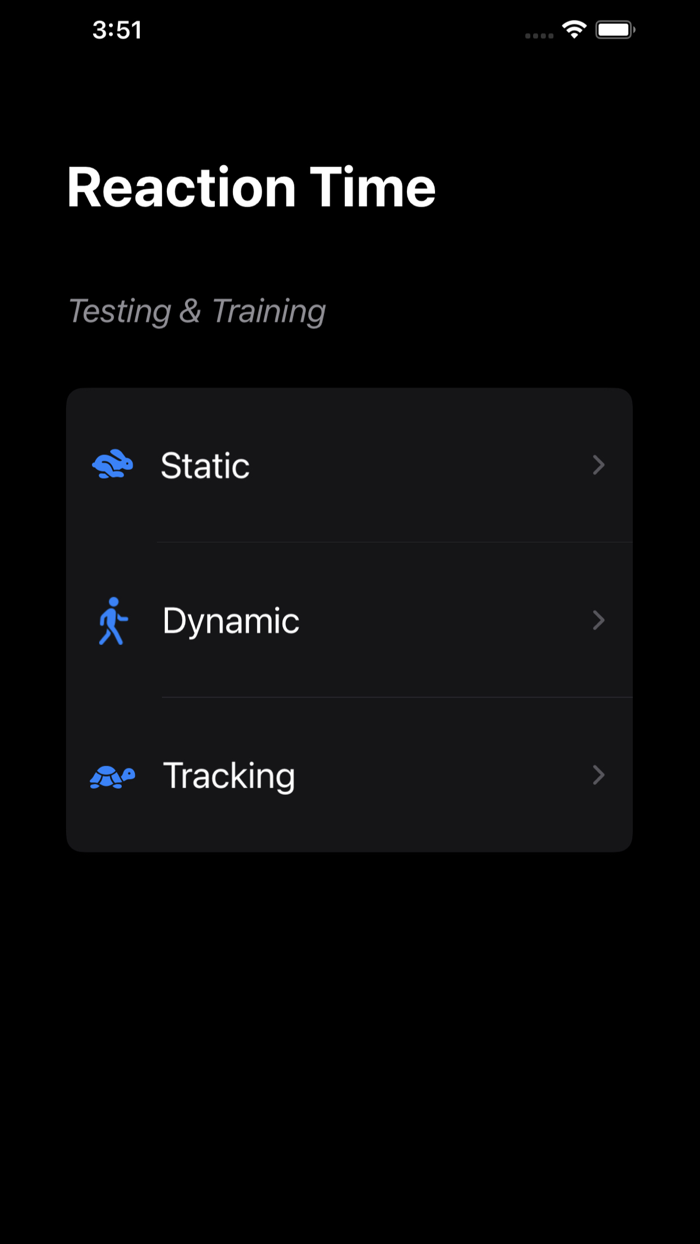The height and width of the screenshot is (1244, 700).
Task: Choose the blue person icon for Dynamic mode
Action: 112,620
